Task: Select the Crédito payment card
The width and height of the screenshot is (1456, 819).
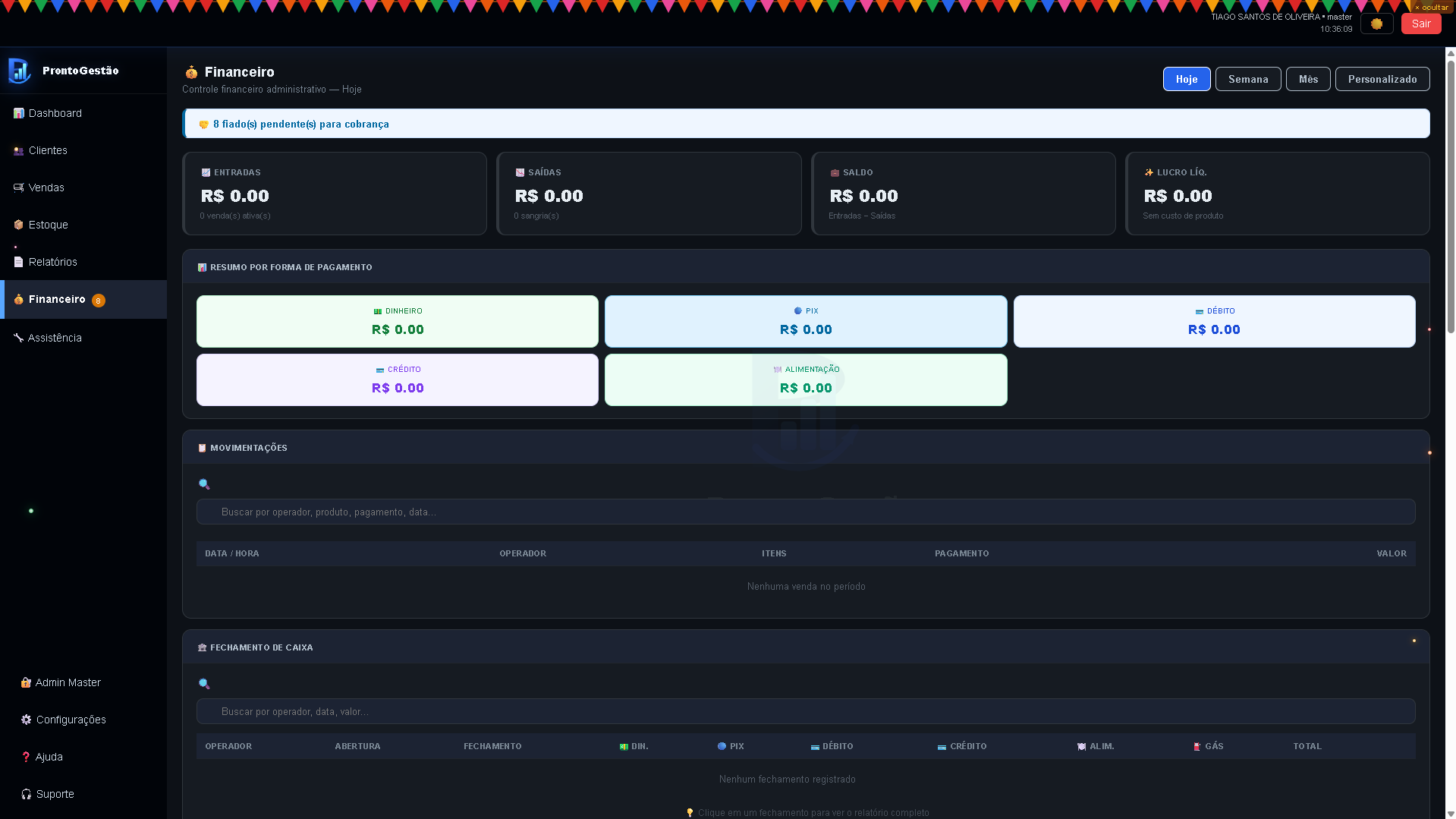Action: 398,380
